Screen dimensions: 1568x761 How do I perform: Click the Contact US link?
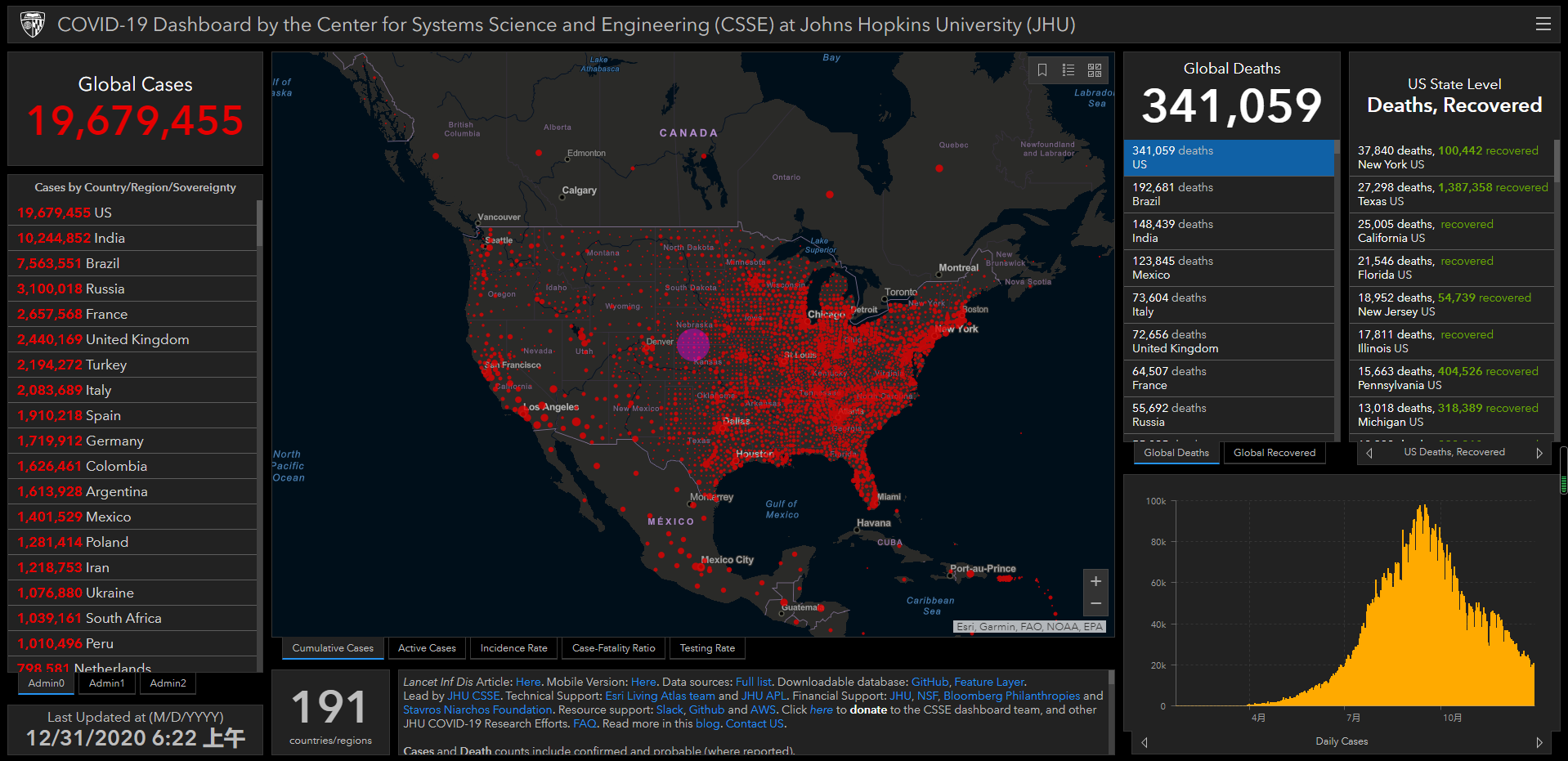pyautogui.click(x=755, y=723)
